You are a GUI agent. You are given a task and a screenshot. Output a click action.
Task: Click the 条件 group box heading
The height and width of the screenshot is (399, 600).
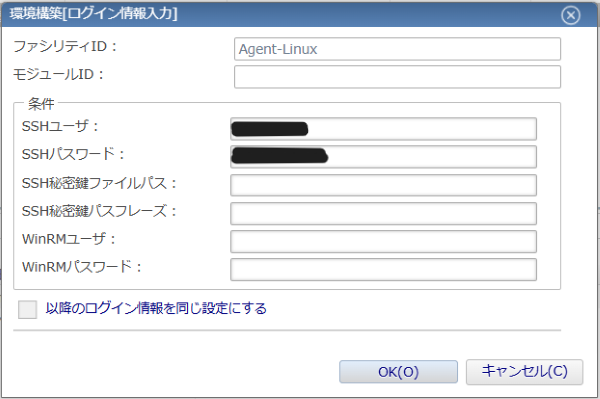click(41, 104)
